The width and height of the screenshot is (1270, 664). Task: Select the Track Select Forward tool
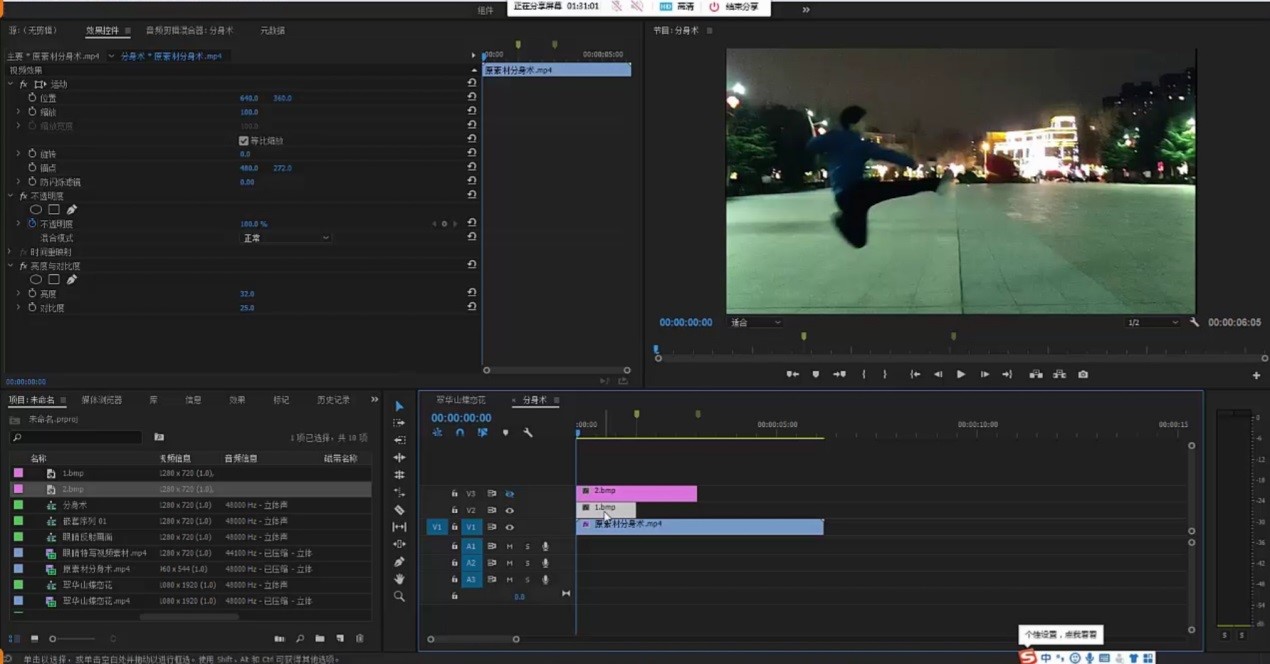point(399,423)
